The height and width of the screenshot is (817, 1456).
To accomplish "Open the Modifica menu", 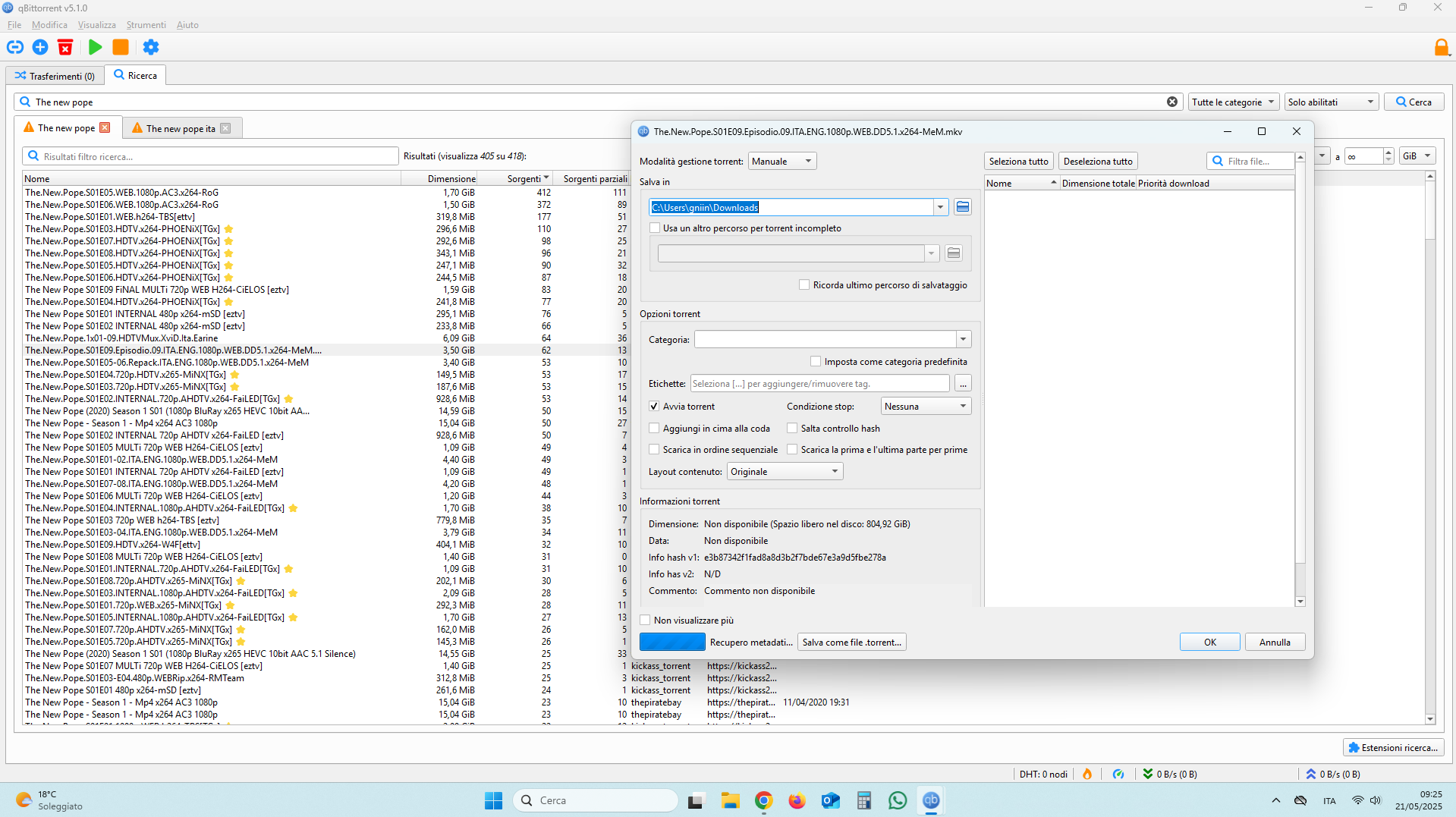I will coord(49,25).
